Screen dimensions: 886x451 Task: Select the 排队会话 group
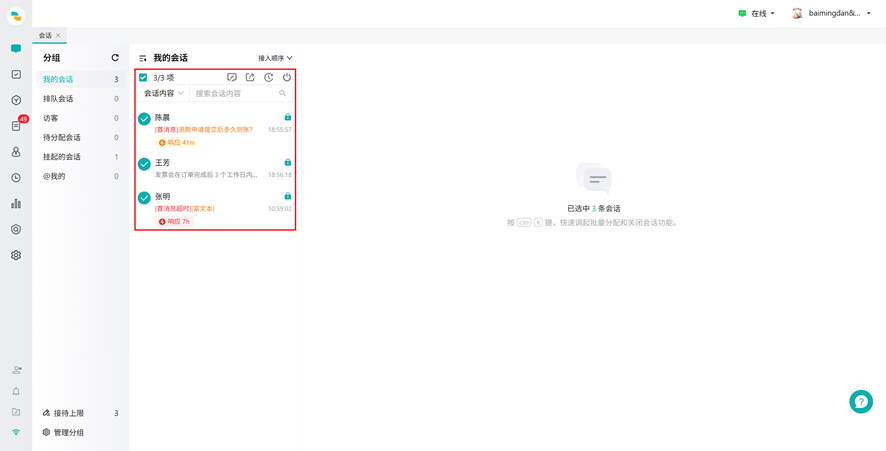(x=81, y=98)
